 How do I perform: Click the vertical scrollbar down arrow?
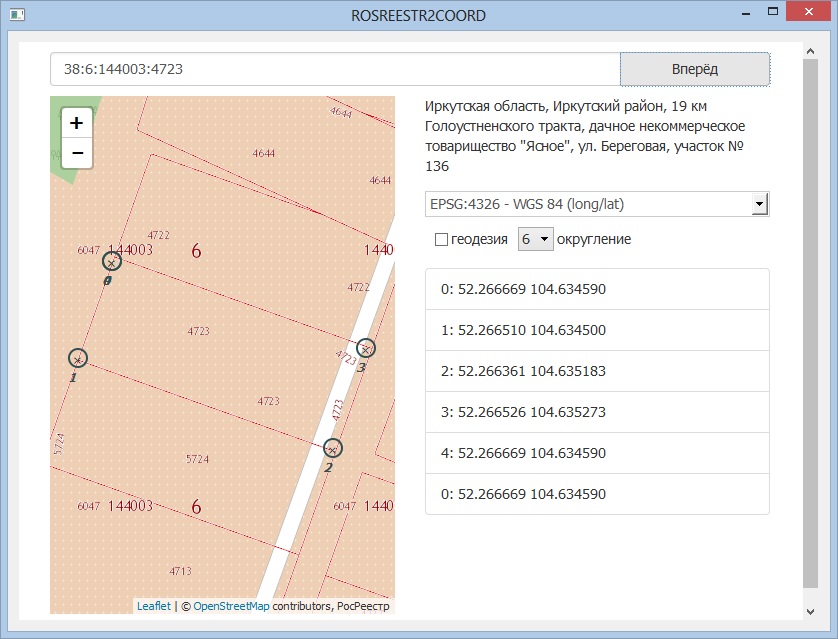click(x=810, y=610)
